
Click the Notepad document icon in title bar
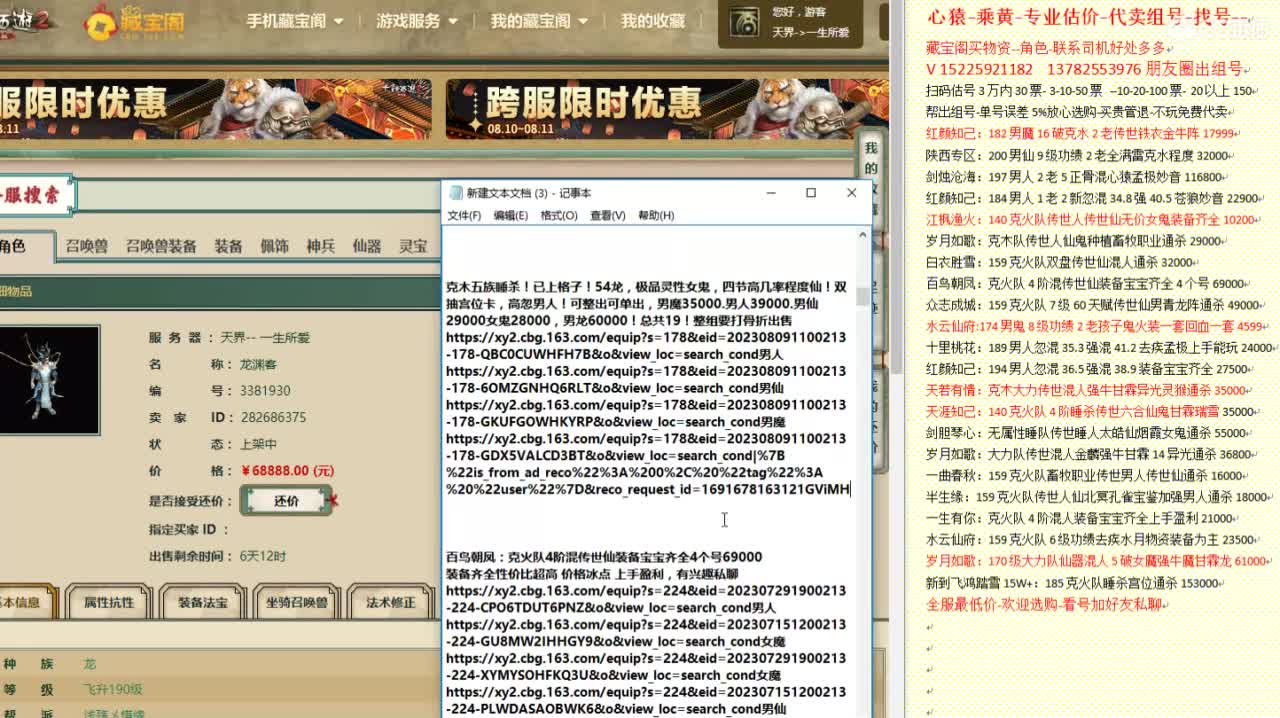click(455, 193)
